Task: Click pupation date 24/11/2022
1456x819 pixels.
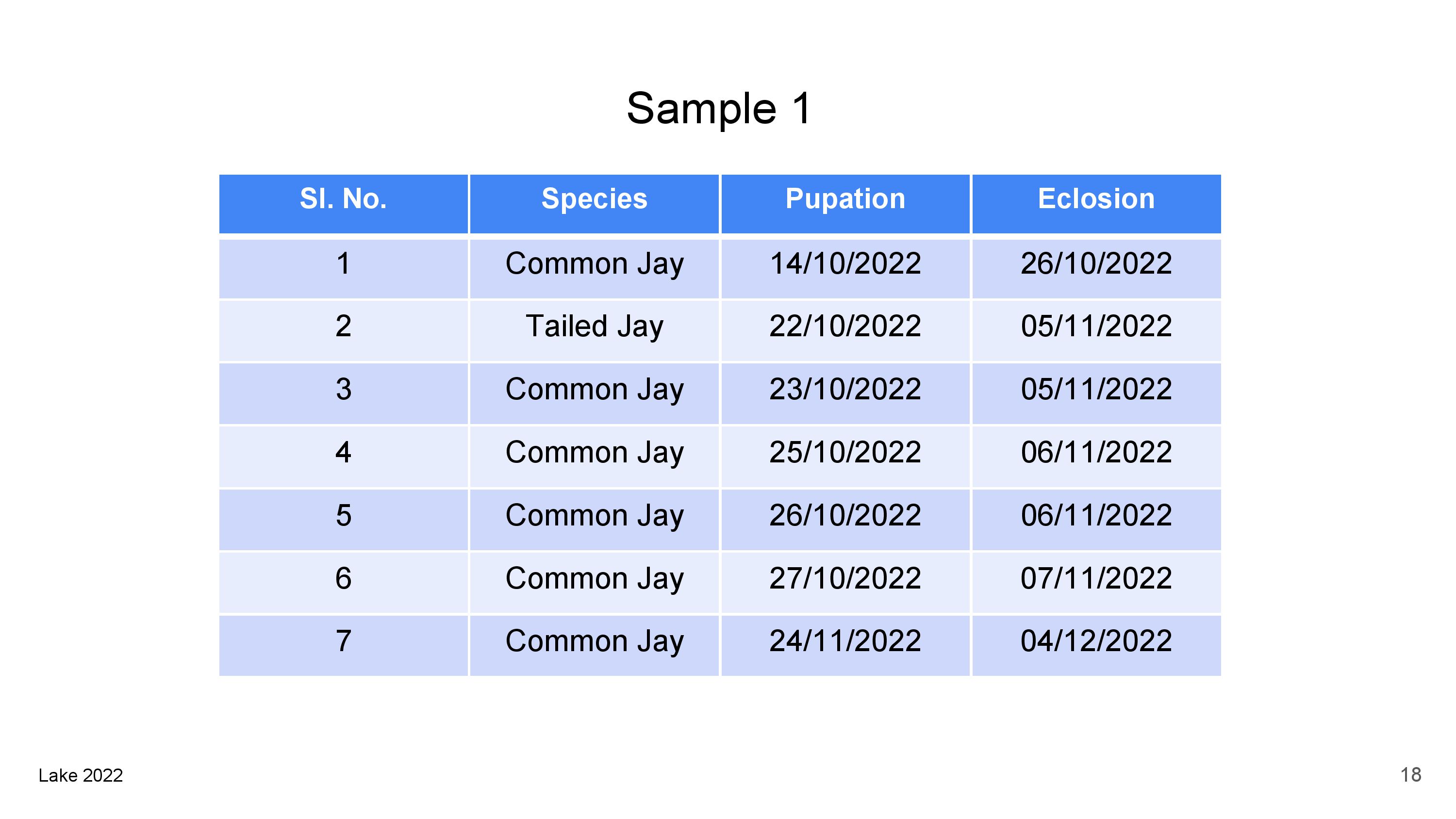Action: 845,641
